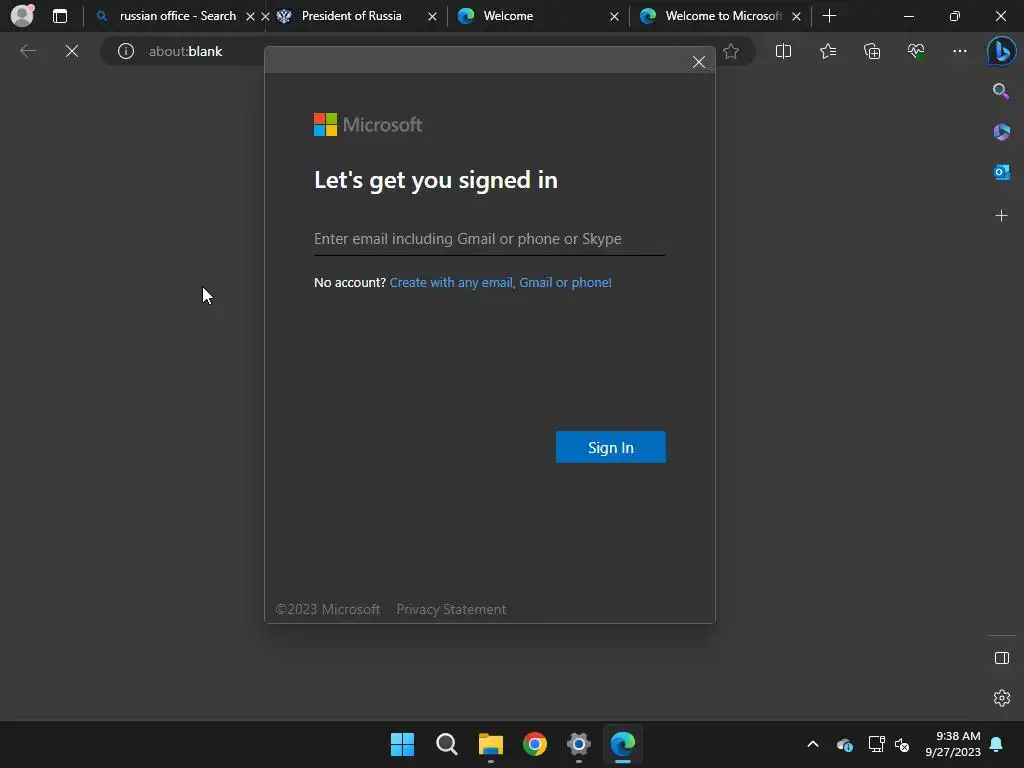Open notifications bell icon
Viewport: 1024px width, 768px height.
click(997, 744)
